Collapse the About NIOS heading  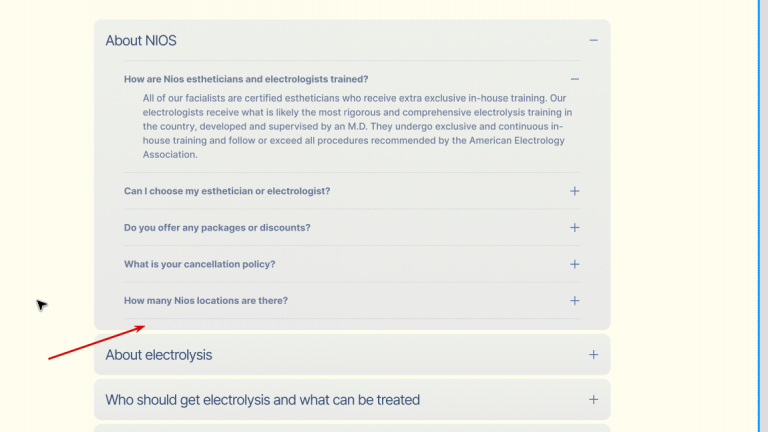click(x=141, y=41)
